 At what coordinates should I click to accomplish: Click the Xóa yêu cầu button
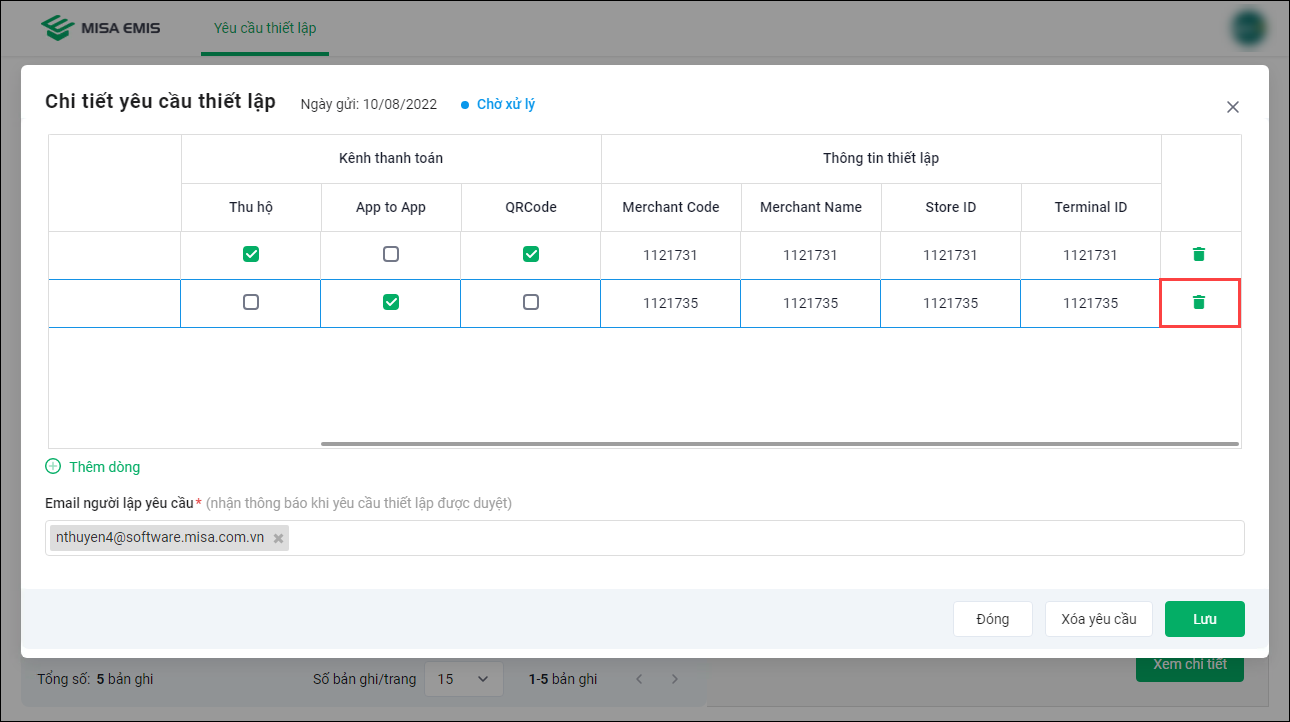(1099, 619)
